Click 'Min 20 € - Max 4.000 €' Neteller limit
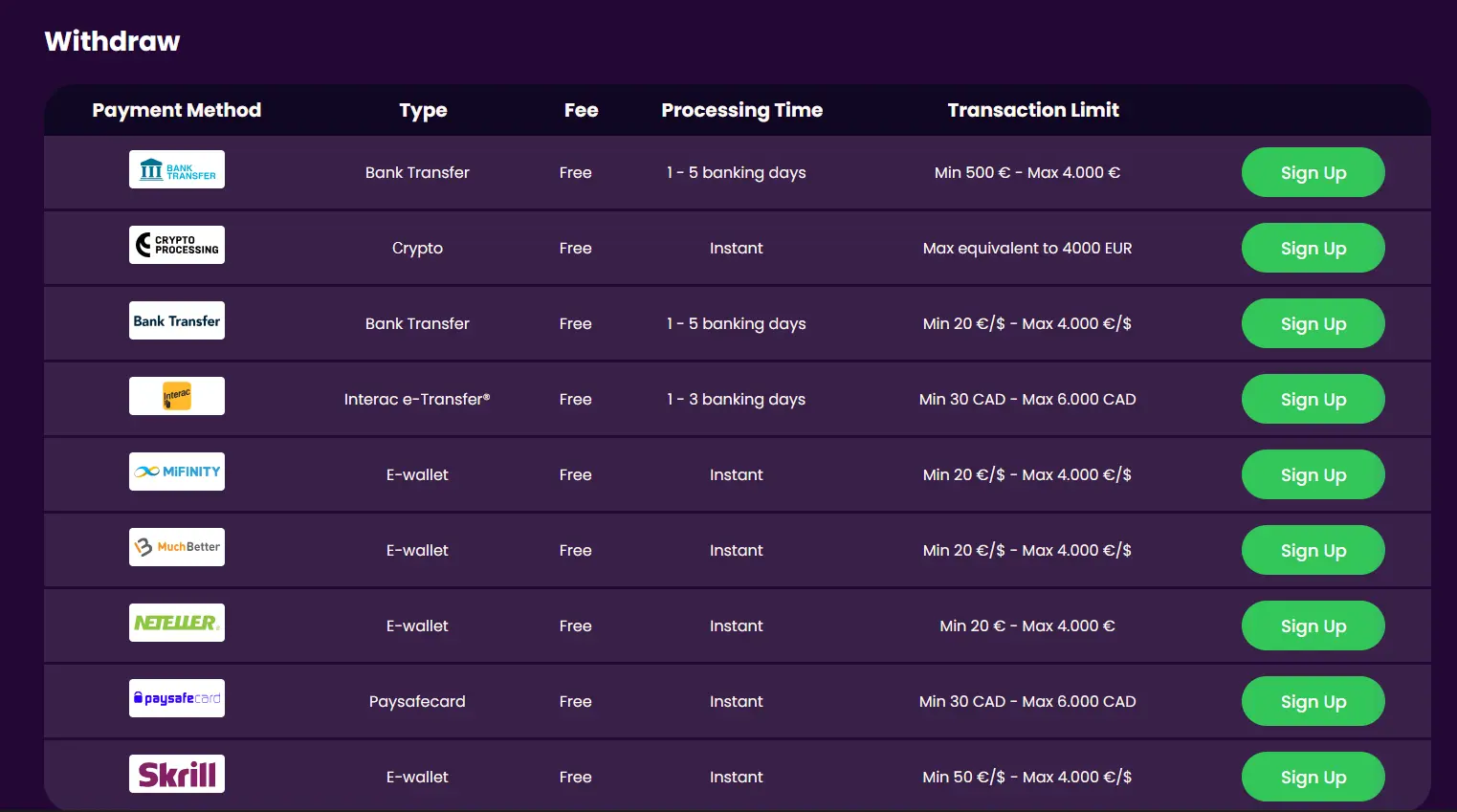The image size is (1457, 812). (x=1027, y=625)
